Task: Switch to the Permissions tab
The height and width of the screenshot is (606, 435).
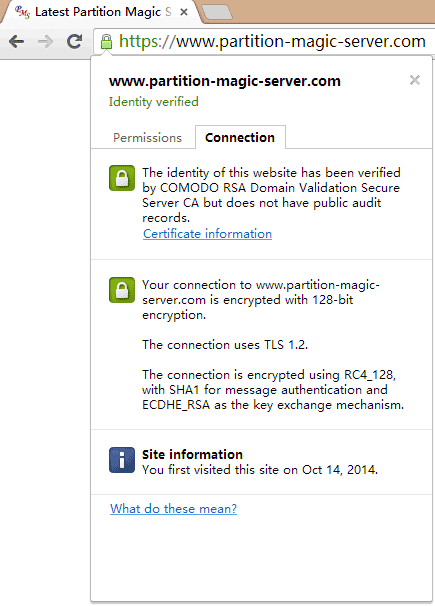Action: [x=147, y=138]
